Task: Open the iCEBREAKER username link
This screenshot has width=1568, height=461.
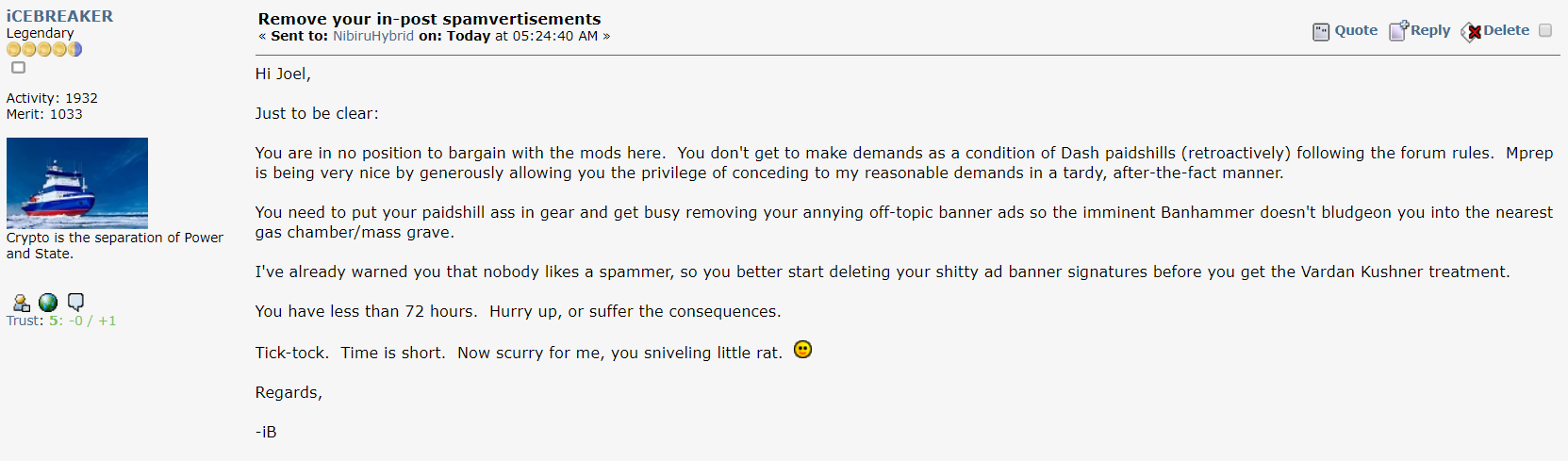Action: click(59, 16)
